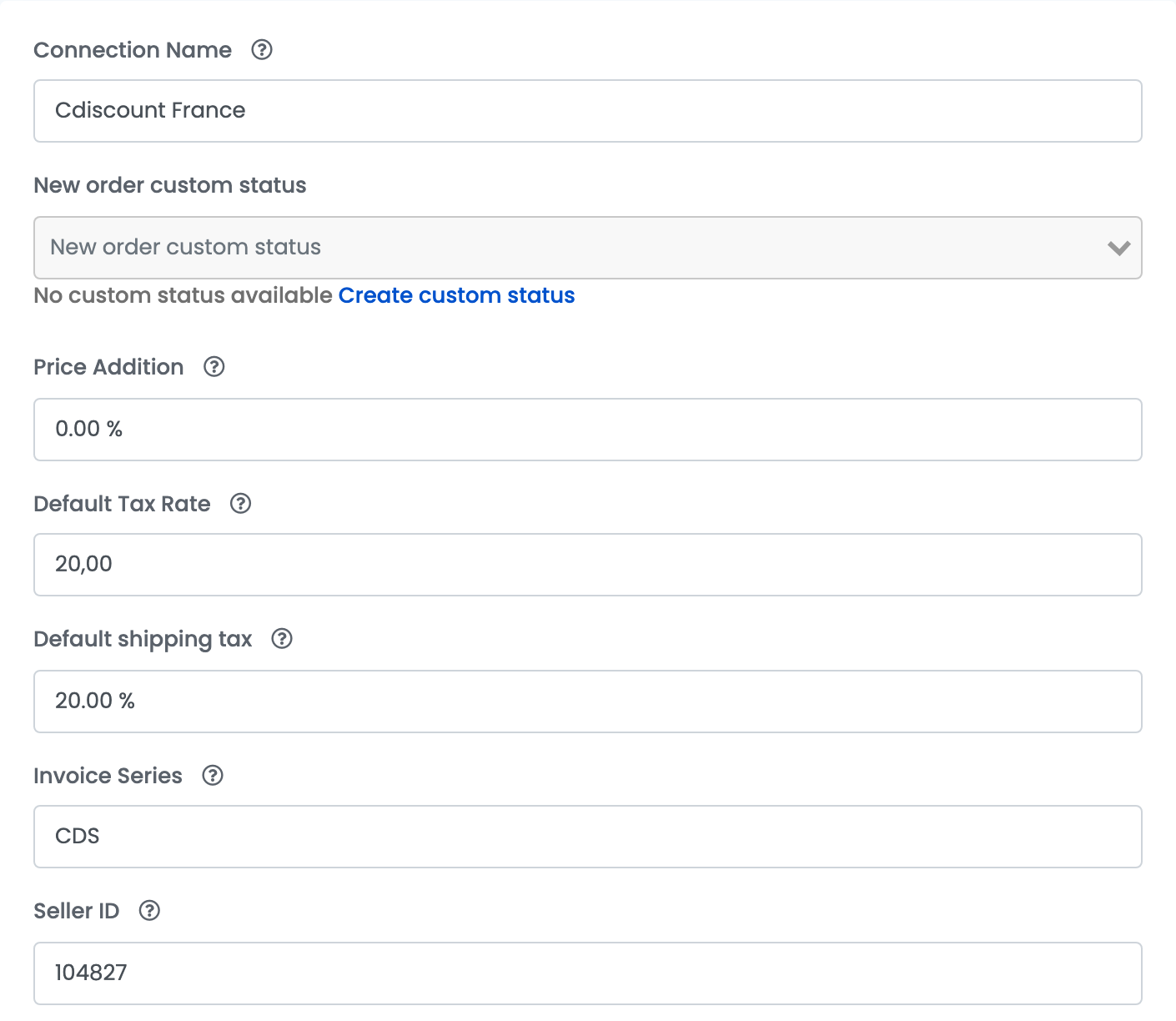Expand the custom status chevron arrow

click(1118, 248)
